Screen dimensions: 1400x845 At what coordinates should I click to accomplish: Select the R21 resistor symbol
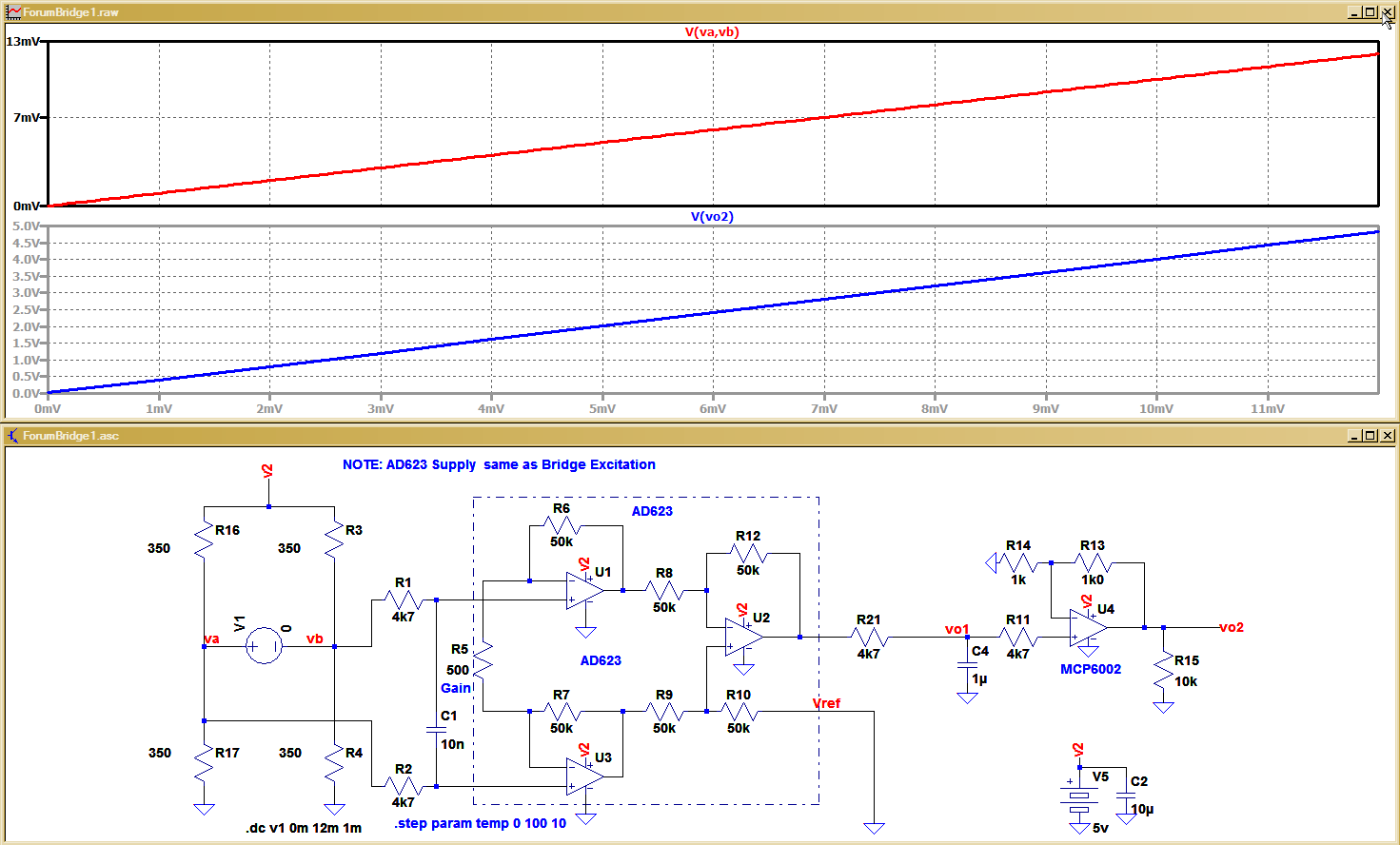(868, 637)
